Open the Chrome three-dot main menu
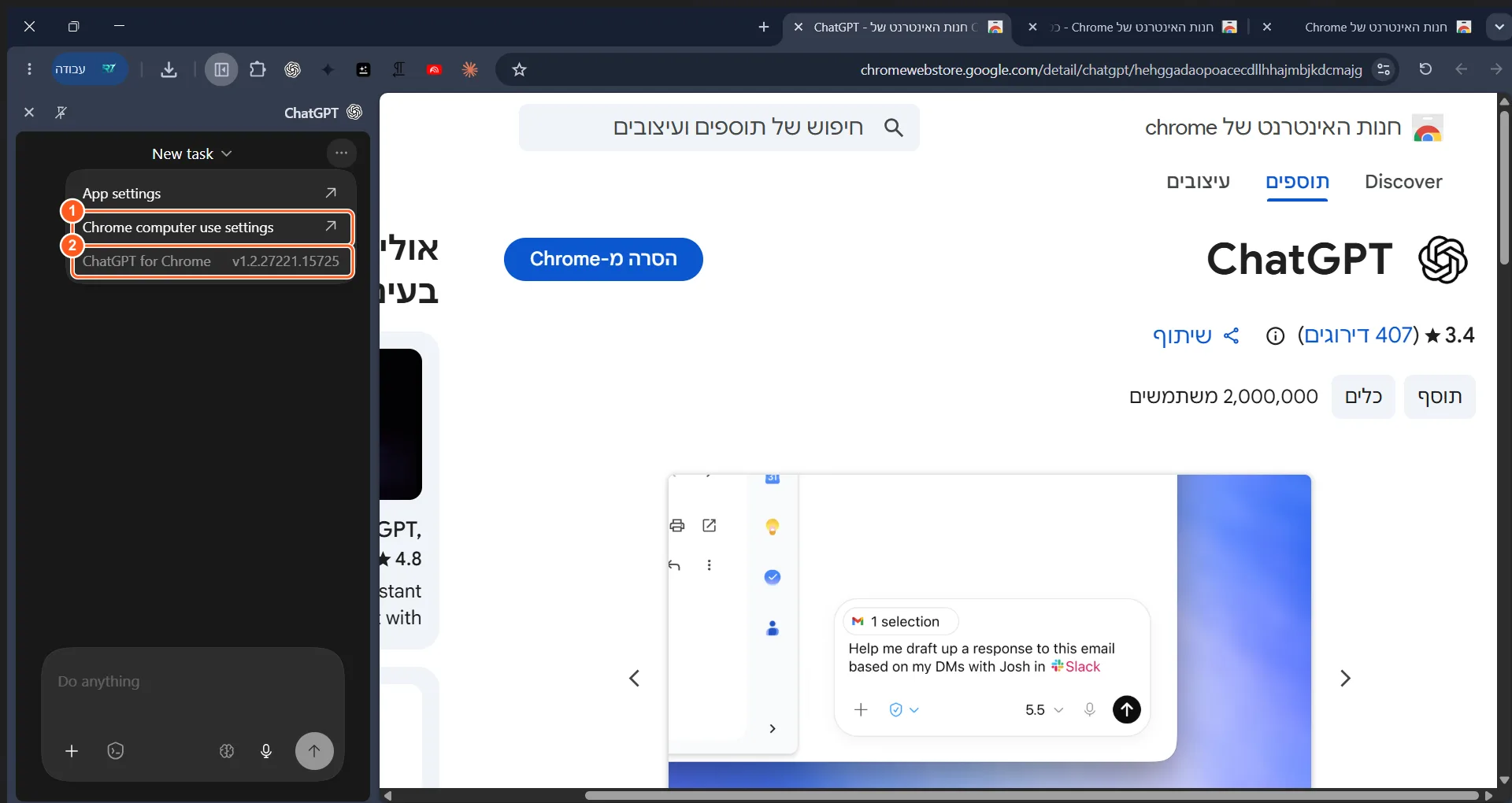Screen dimensions: 1512x803 [29, 69]
